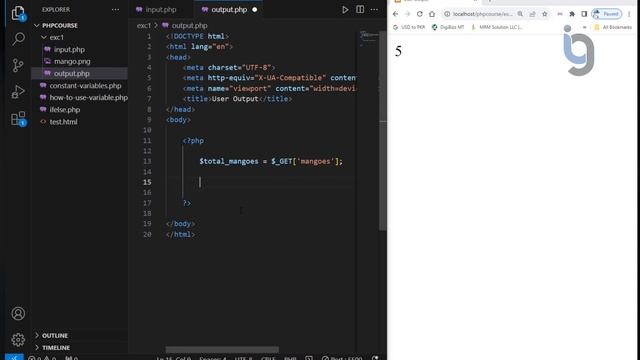The width and height of the screenshot is (640, 360).
Task: Open the Explorer view in activity bar
Action: [18, 13]
